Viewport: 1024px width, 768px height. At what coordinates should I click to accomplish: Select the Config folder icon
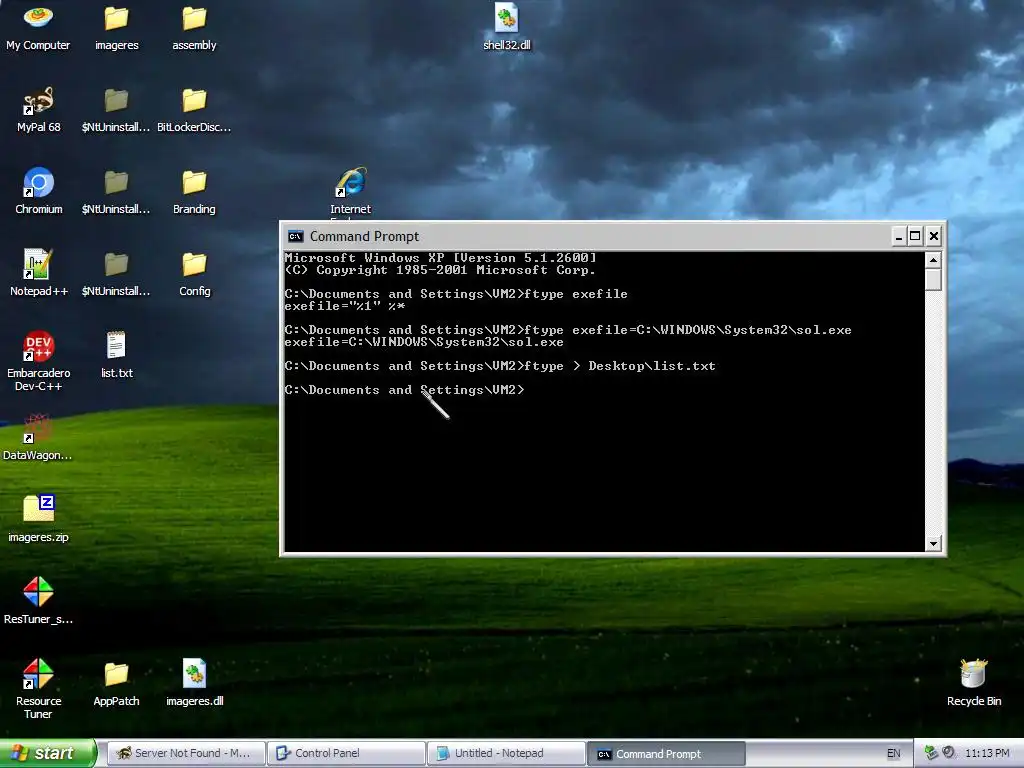(x=194, y=274)
